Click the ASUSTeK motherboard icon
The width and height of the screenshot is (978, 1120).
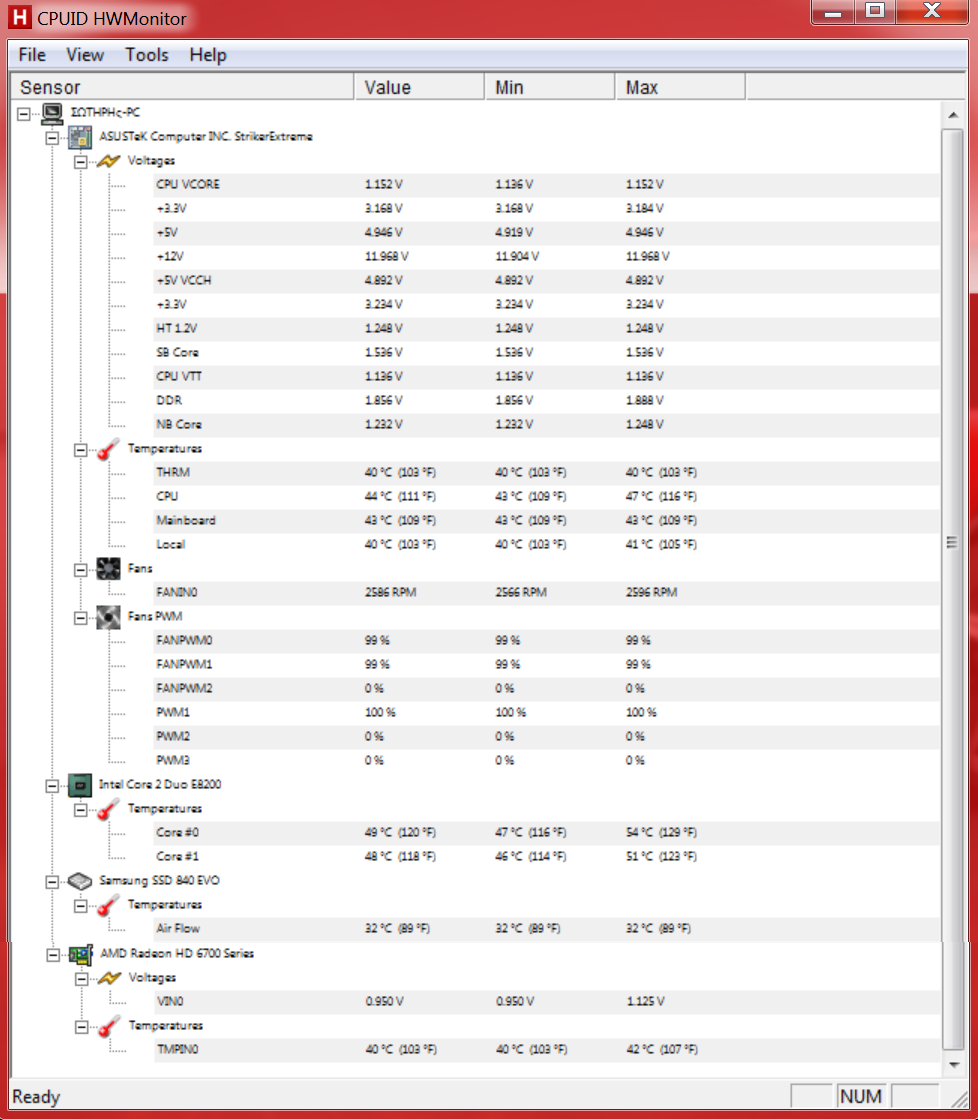(80, 137)
